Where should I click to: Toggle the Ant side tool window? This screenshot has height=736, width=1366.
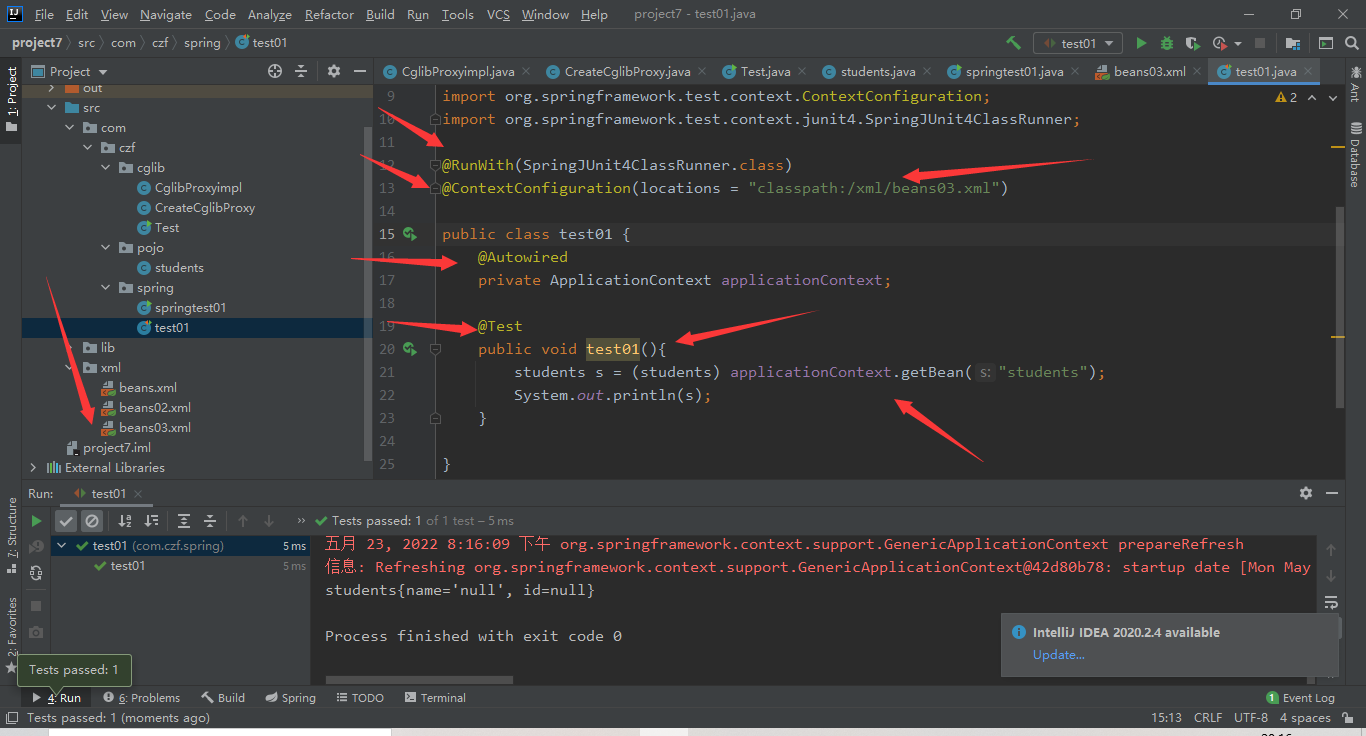coord(1355,84)
